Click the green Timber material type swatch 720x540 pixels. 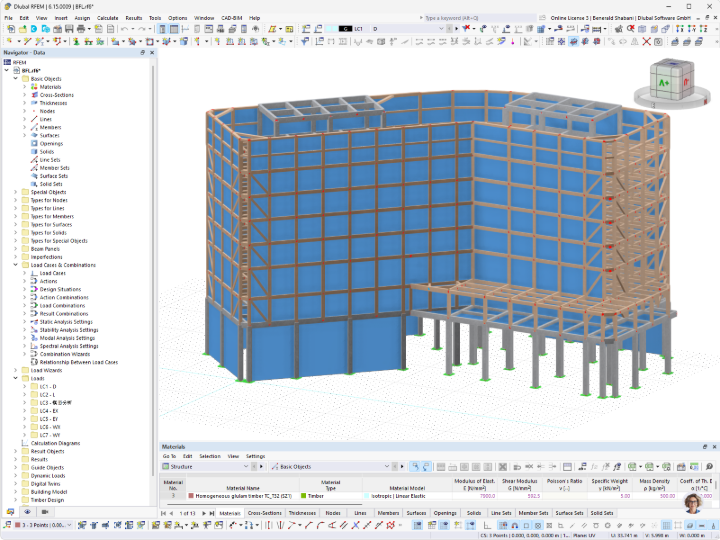pyautogui.click(x=303, y=496)
